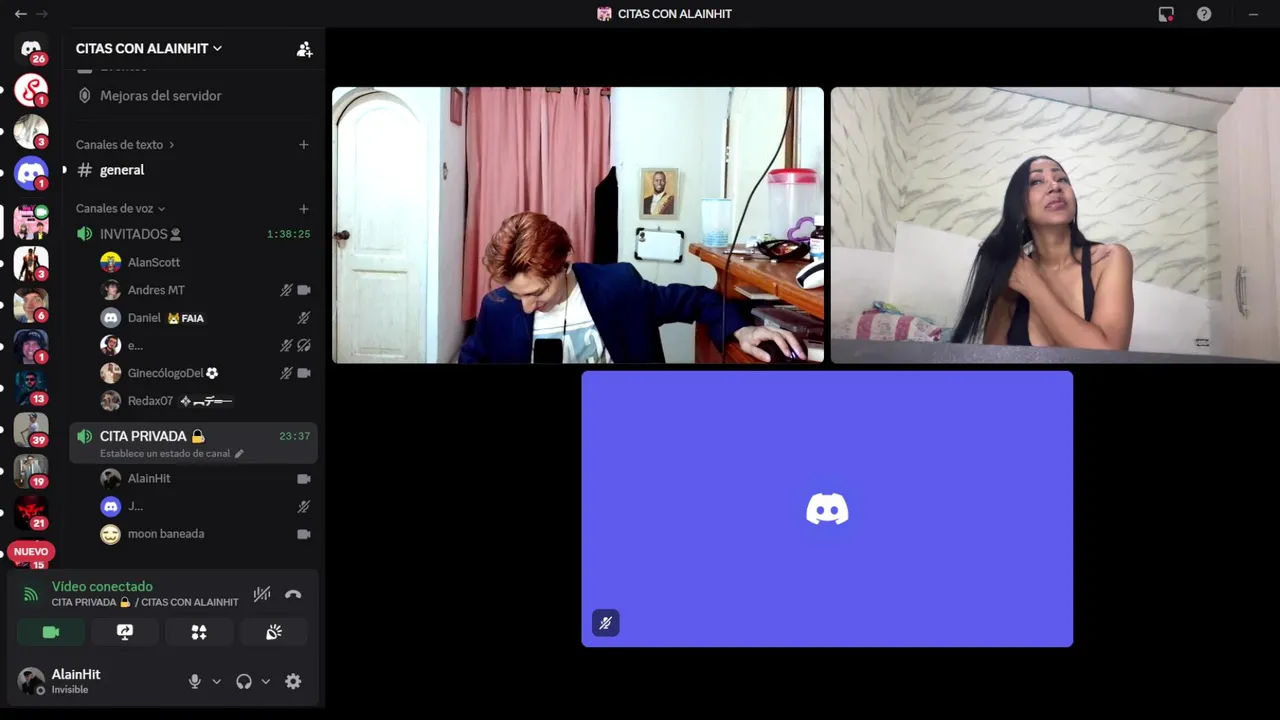Image resolution: width=1280 pixels, height=720 pixels.
Task: Select user AlainHit in CITA PRIVADA
Action: [x=149, y=479]
